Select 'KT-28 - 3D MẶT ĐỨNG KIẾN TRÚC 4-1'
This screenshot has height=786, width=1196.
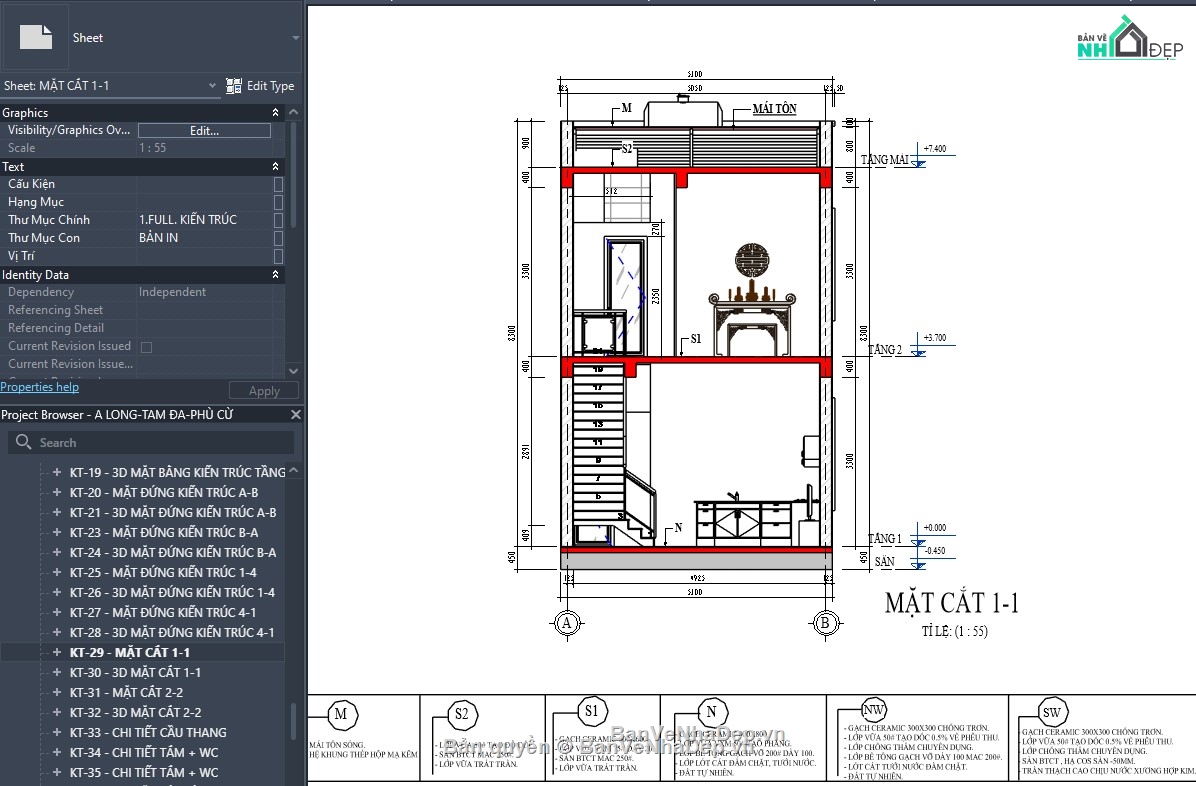[x=172, y=632]
